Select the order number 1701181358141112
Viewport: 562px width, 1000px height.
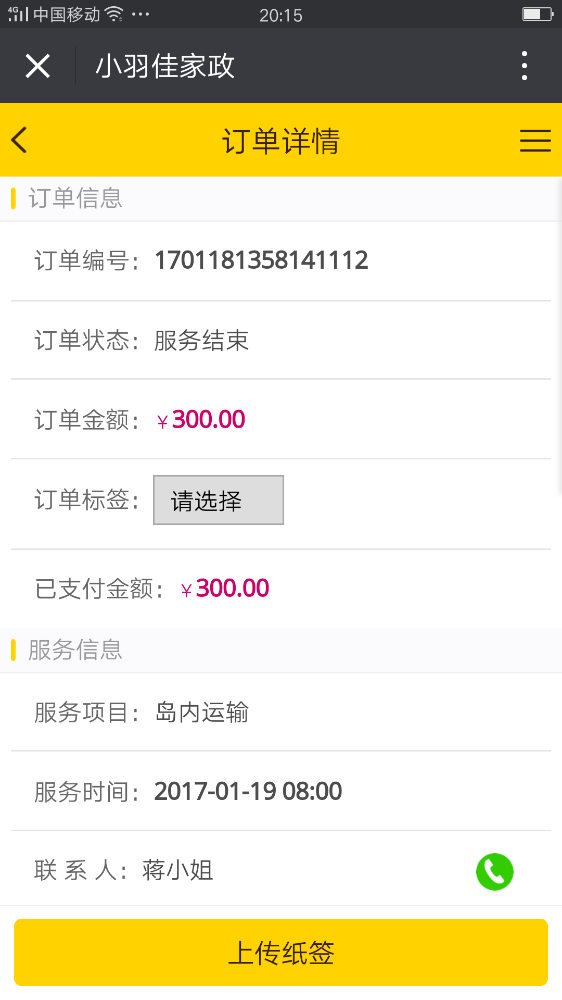pyautogui.click(x=262, y=260)
